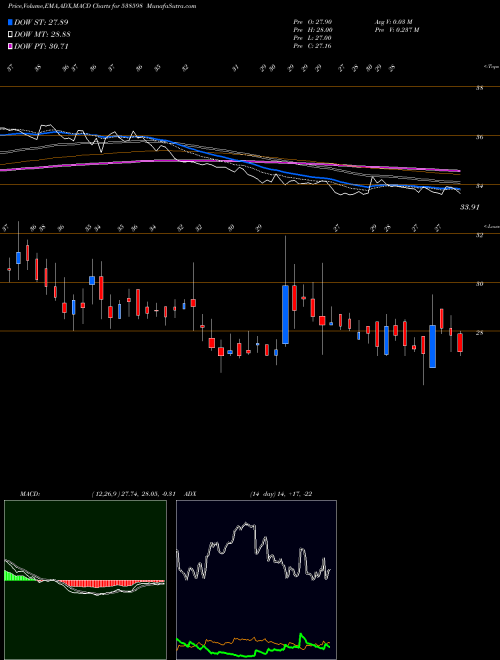
Task: Click the 'Pre L: 27.00' value
Action: (313, 38)
